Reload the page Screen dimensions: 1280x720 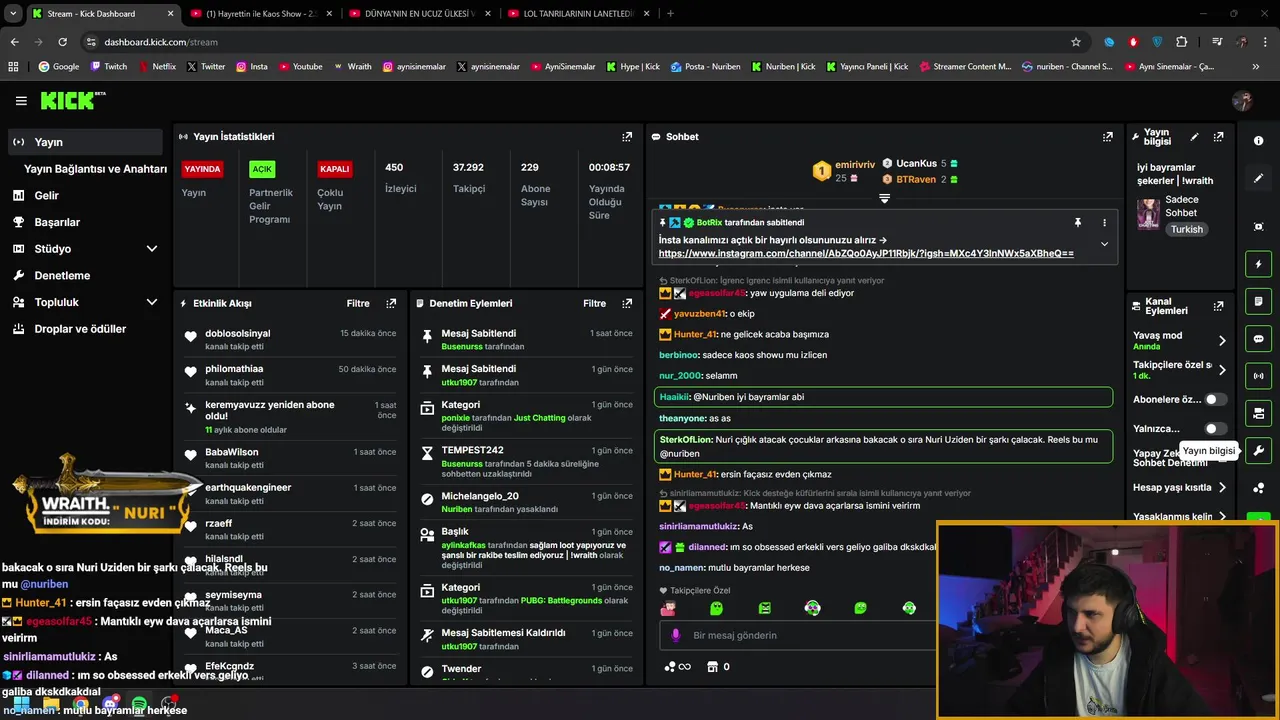click(x=62, y=42)
